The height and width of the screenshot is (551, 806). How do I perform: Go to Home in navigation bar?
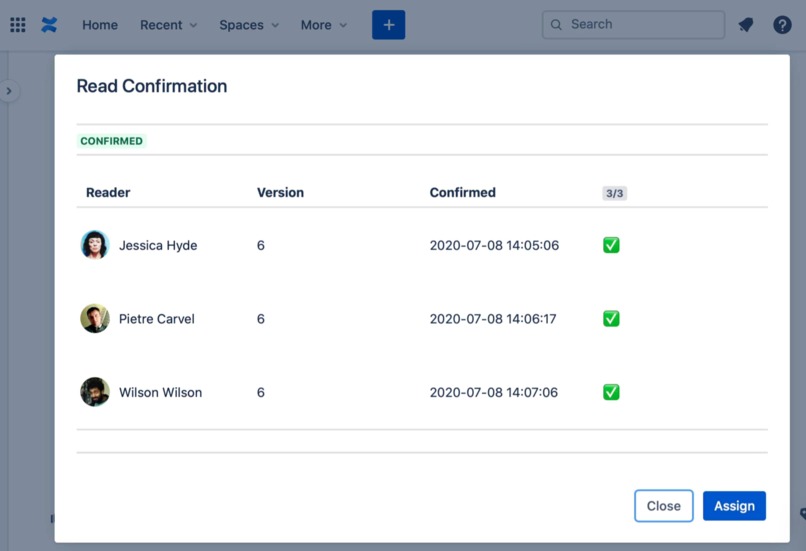(100, 25)
